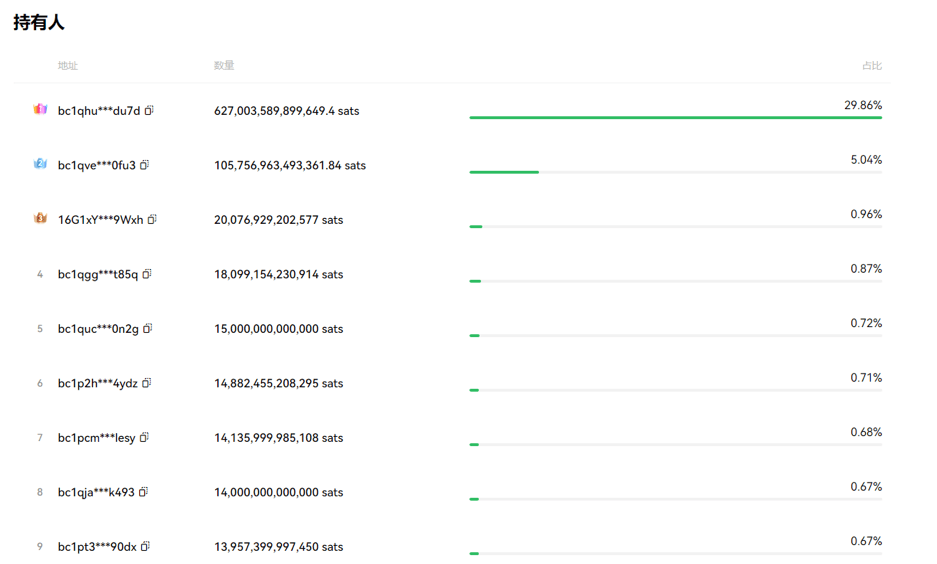The height and width of the screenshot is (564, 937).
Task: Open holder address bc1qve***0fu3
Action: tap(96, 166)
